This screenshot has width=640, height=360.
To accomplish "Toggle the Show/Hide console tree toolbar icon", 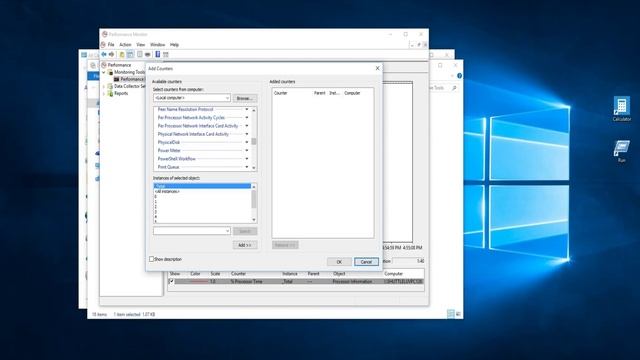I will (x=130, y=54).
